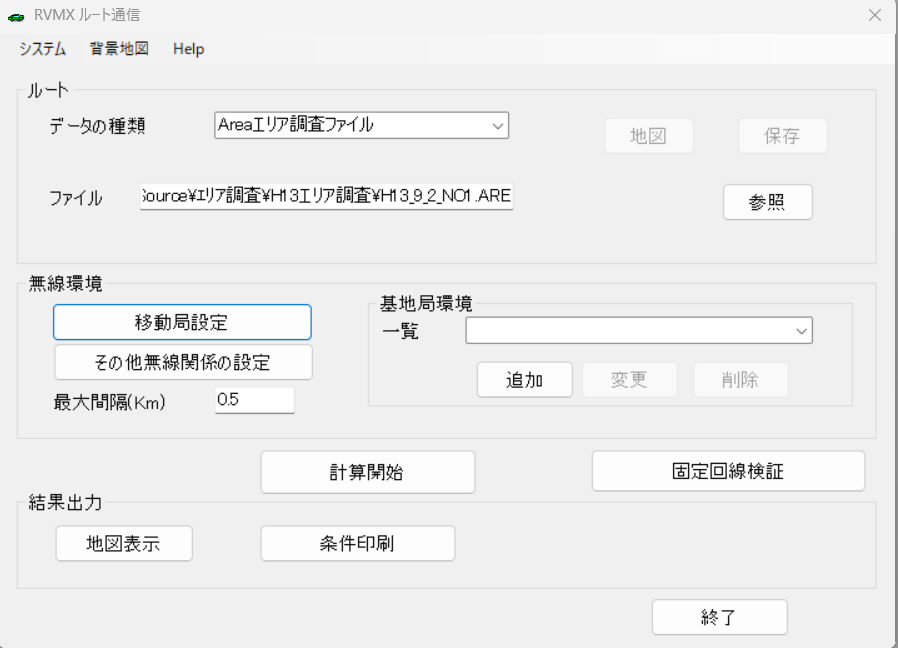Open the システム menu

pos(42,49)
